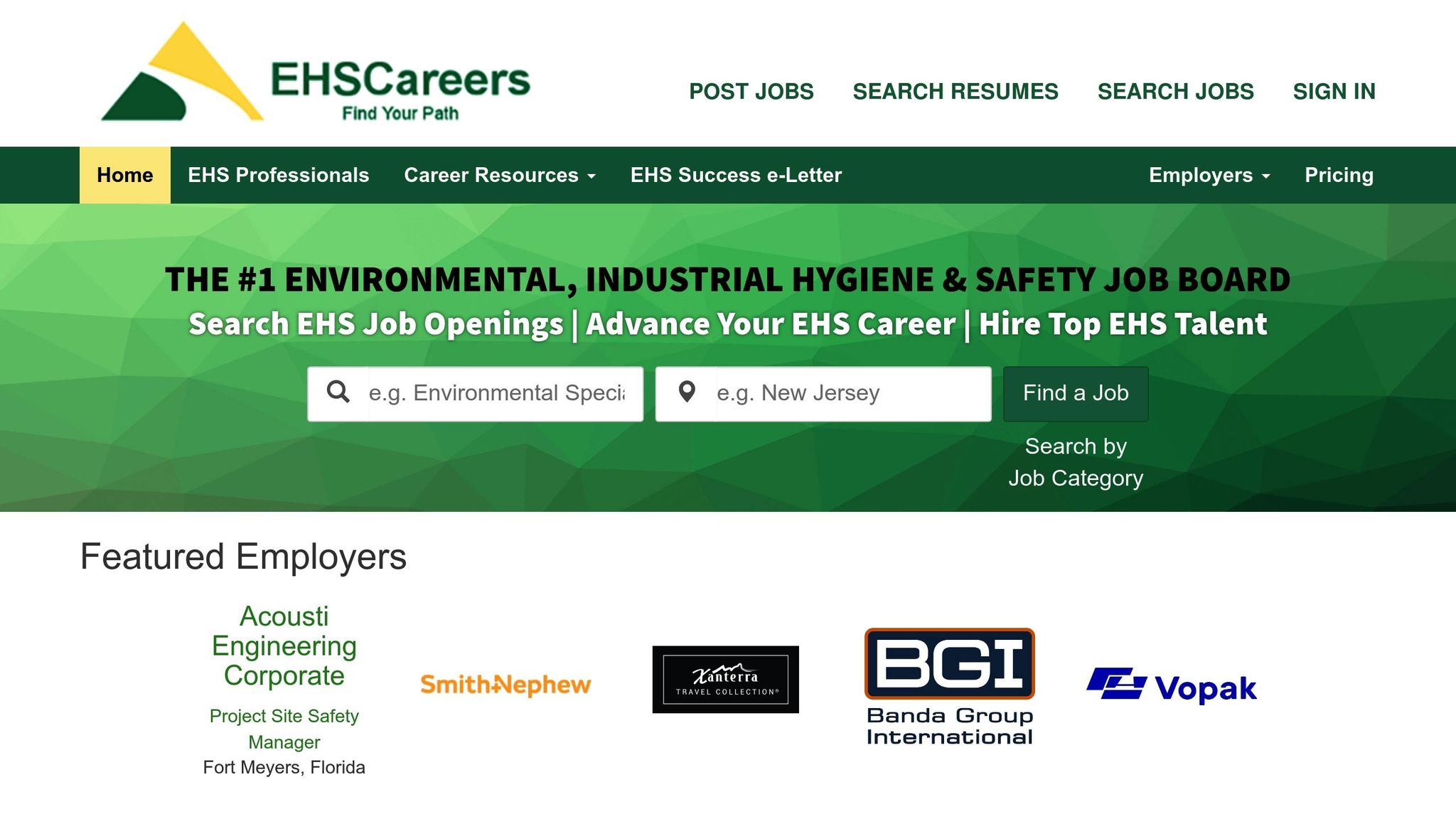Open the Project Site Safety Manager job listing
The height and width of the screenshot is (819, 1456).
click(284, 729)
